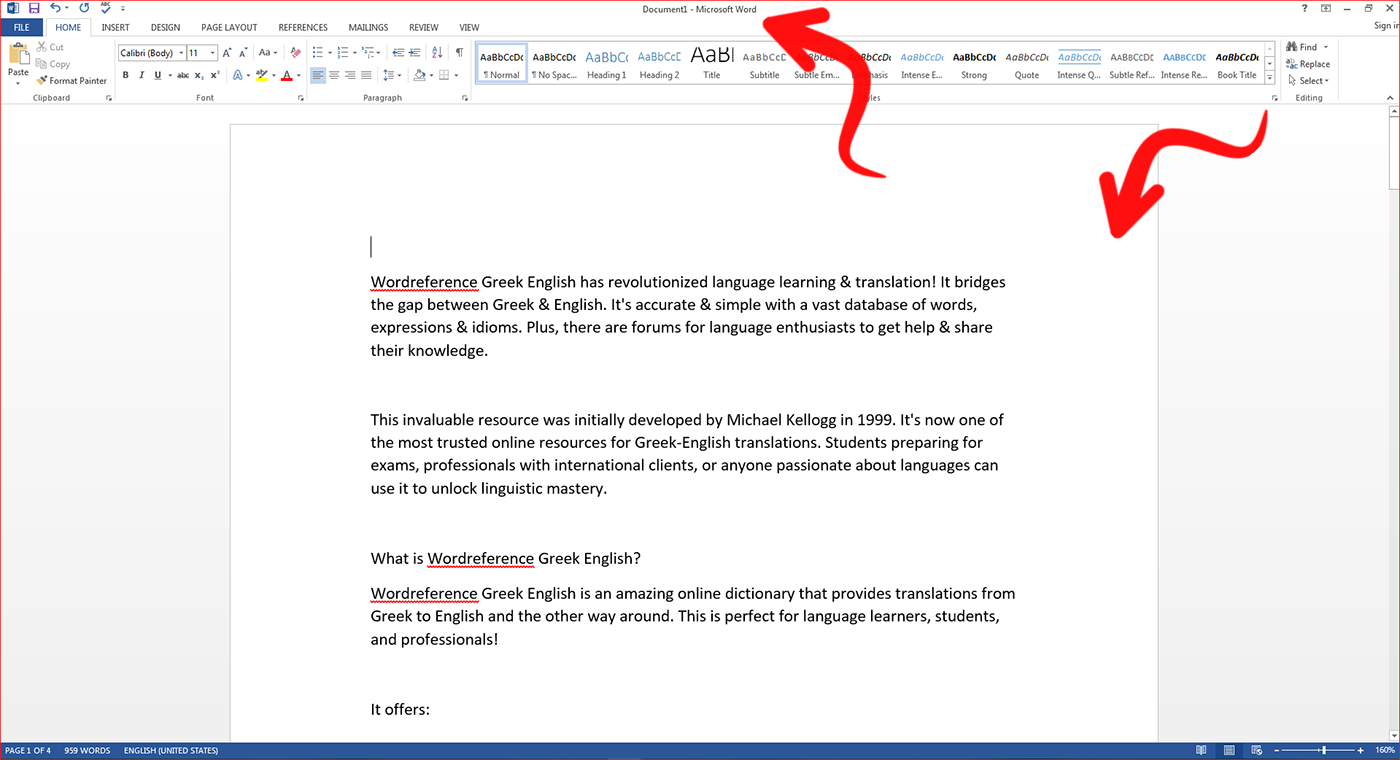Click the Replace button in Editing group

(1309, 64)
